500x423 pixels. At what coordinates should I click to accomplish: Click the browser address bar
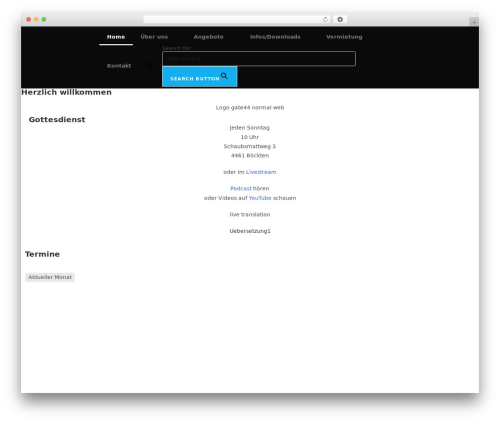236,19
